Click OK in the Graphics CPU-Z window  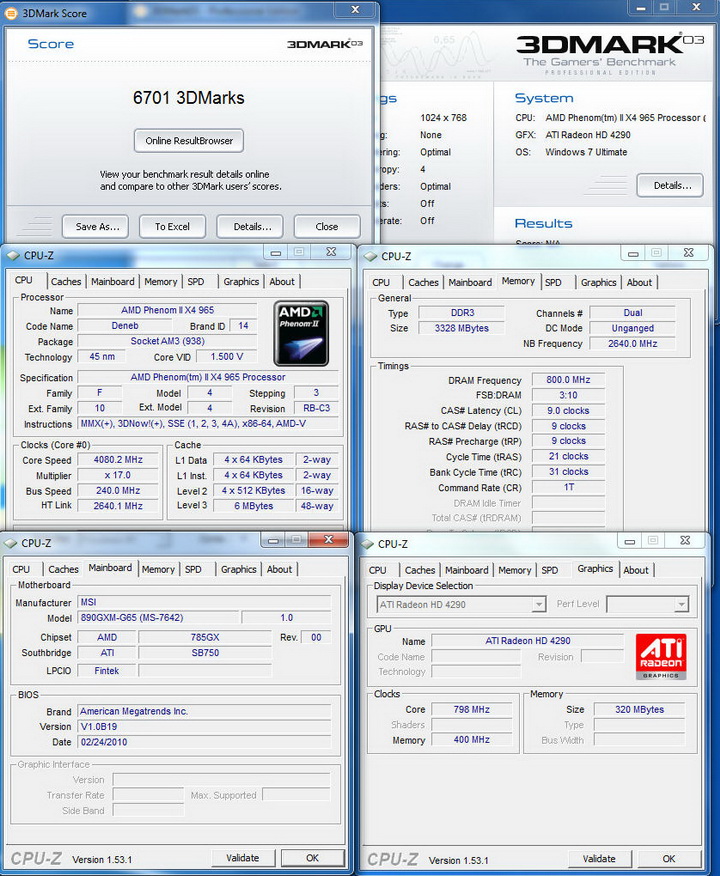[669, 859]
